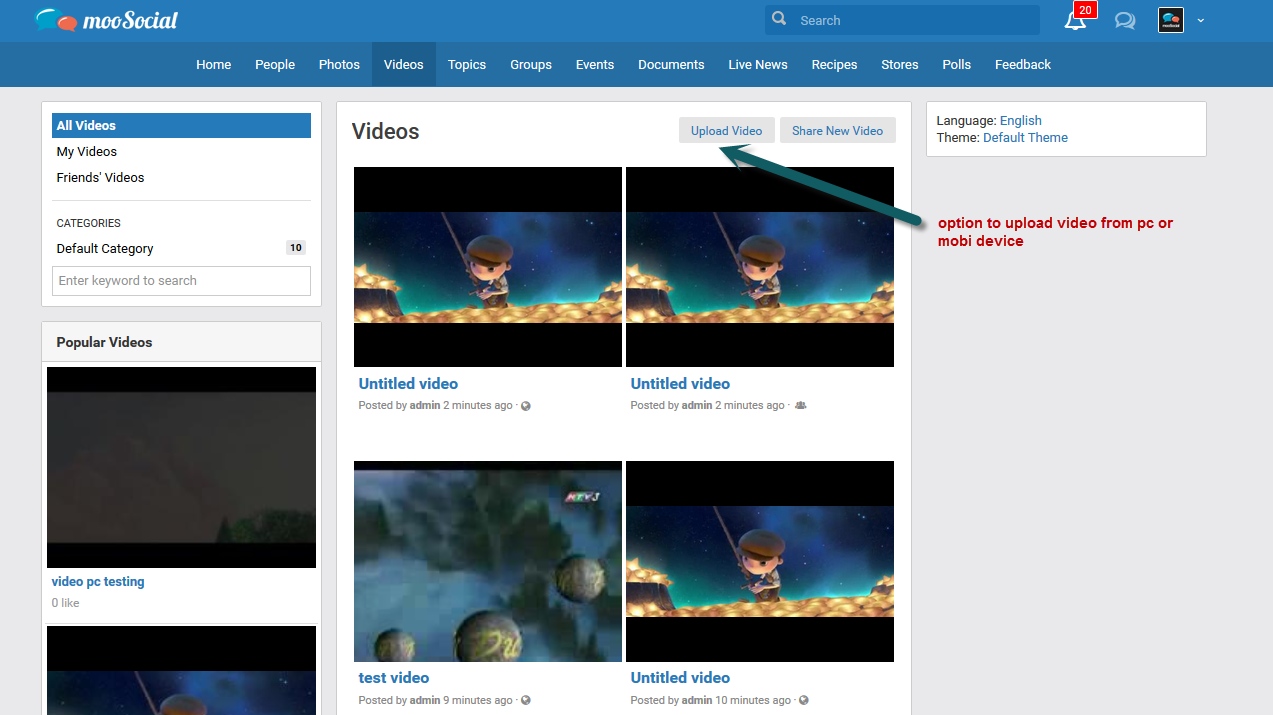This screenshot has width=1273, height=715.
Task: Change language via English link
Action: click(x=1021, y=120)
